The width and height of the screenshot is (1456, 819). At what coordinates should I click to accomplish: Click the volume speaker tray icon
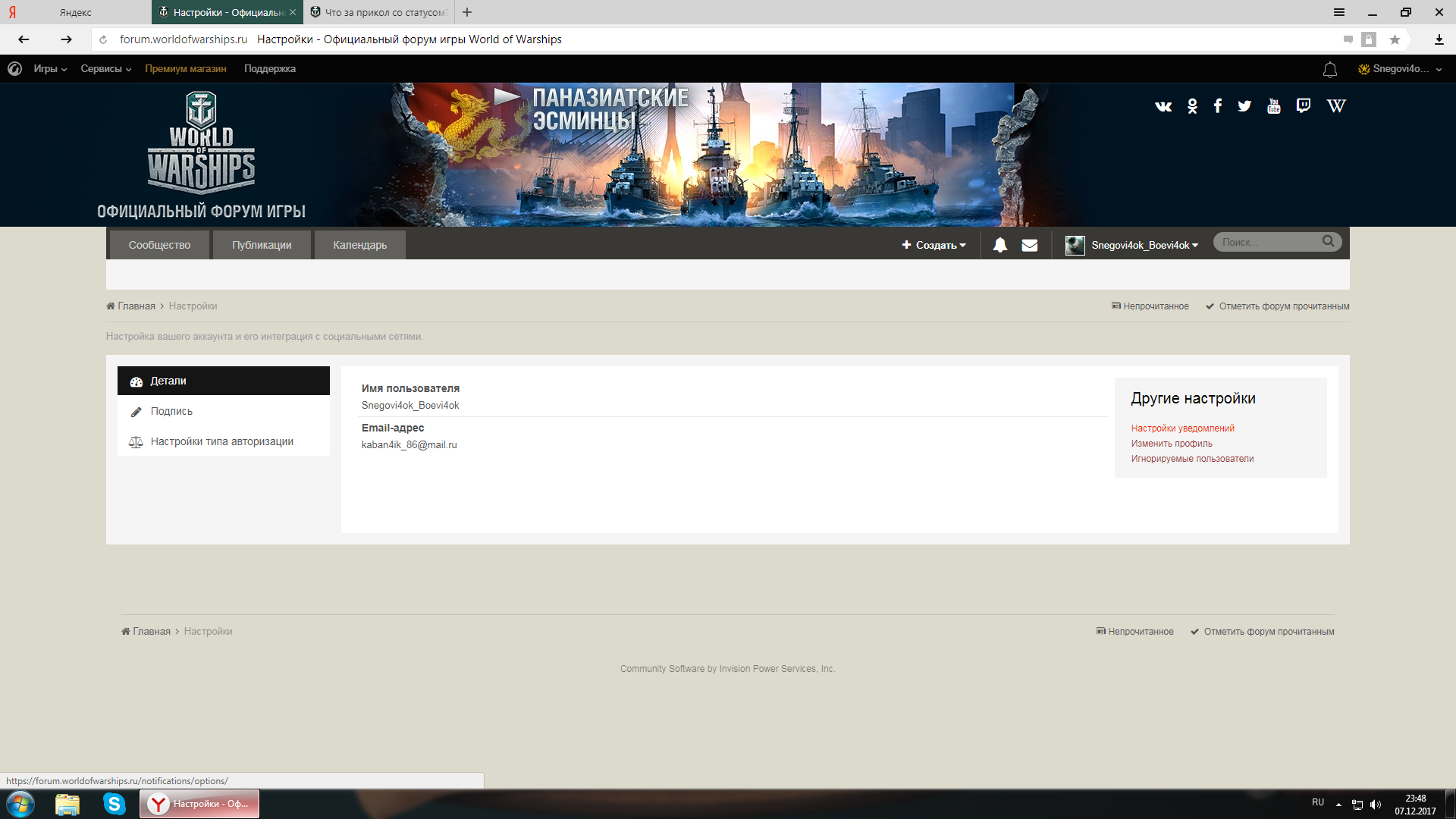point(1376,805)
